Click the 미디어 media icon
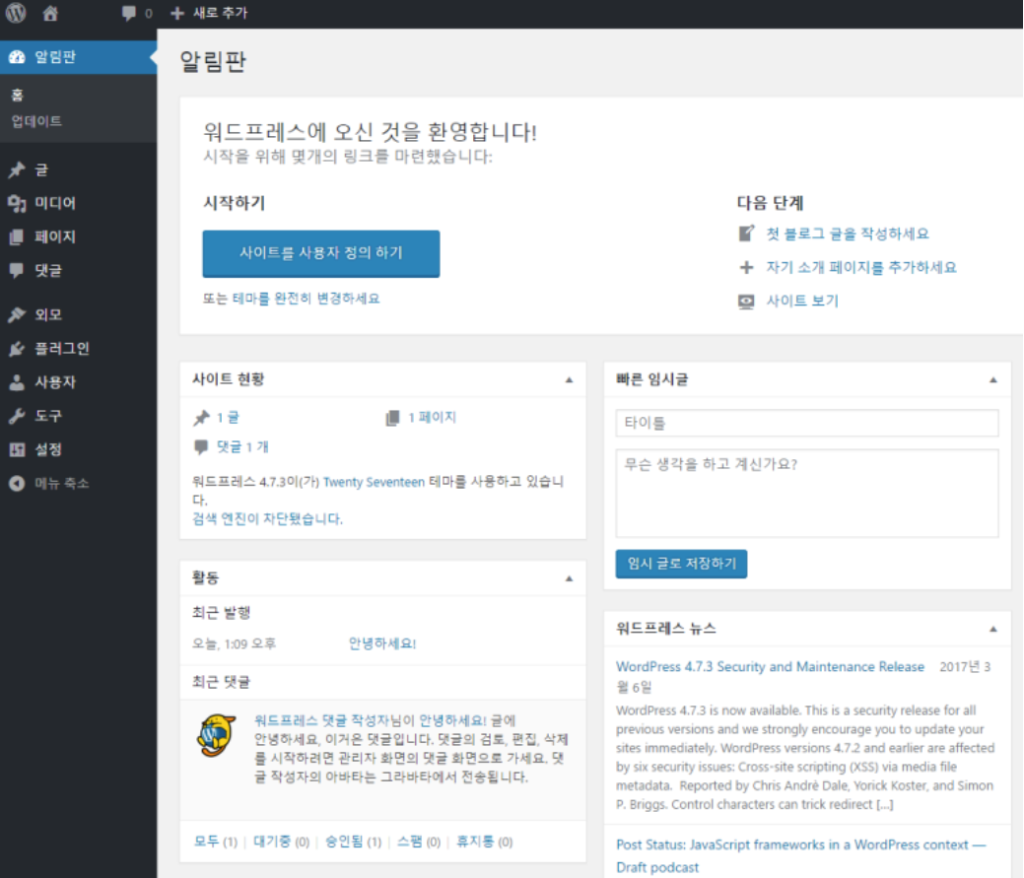The width and height of the screenshot is (1024, 878). pos(17,204)
